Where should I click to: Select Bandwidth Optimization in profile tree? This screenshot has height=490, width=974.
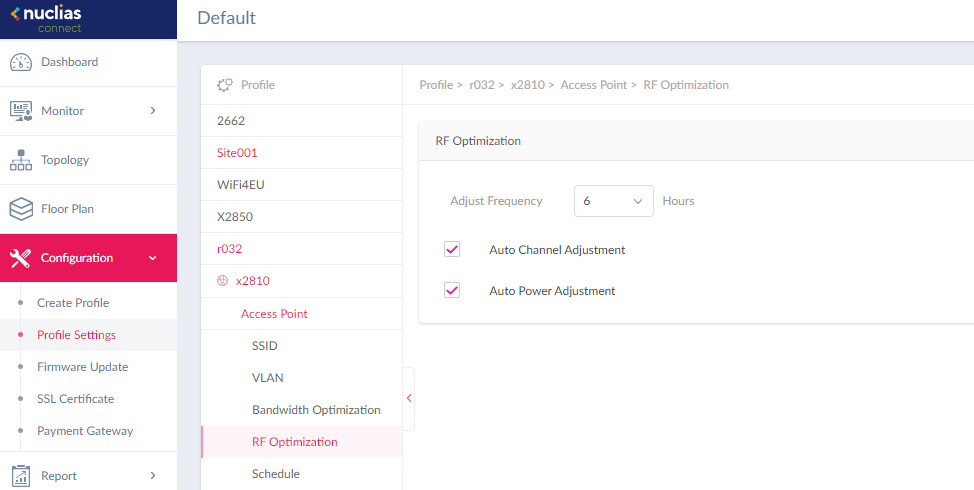(316, 410)
